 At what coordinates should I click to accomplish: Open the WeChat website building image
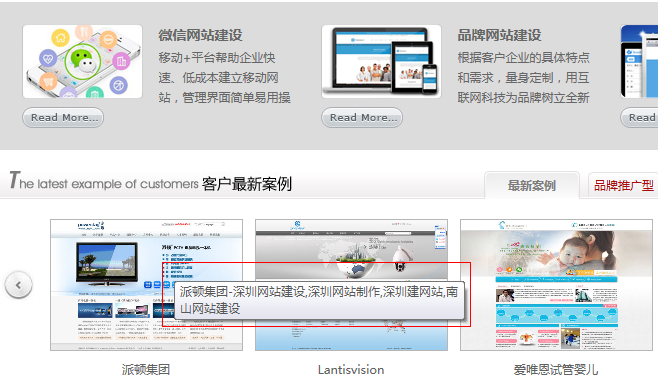pos(82,61)
